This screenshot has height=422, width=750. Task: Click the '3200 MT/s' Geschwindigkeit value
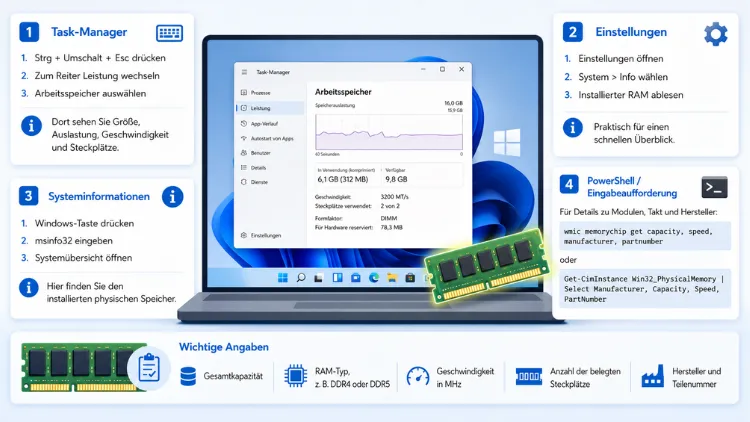pos(394,197)
